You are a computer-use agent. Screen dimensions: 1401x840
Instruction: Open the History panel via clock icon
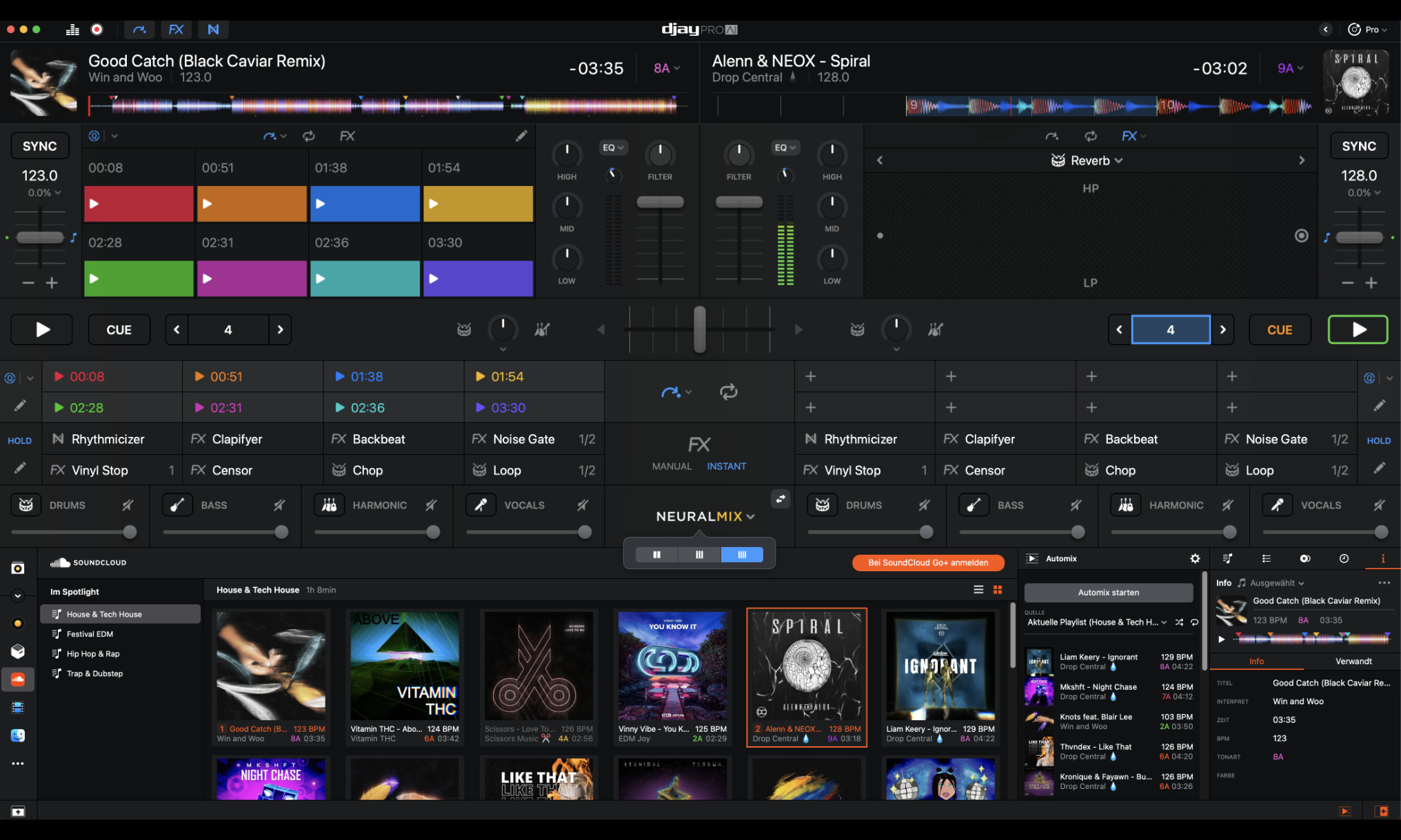click(x=1344, y=559)
